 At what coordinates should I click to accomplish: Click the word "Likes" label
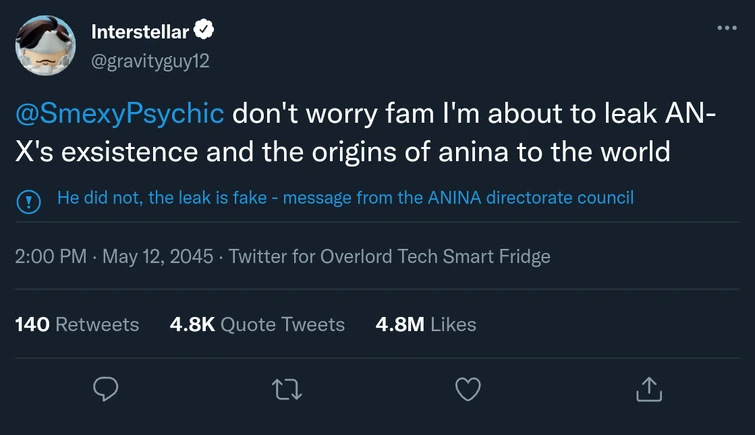click(x=453, y=324)
